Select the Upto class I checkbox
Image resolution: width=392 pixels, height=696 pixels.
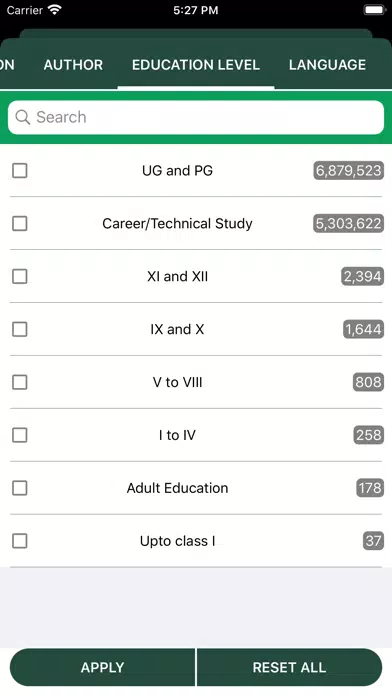[20, 541]
